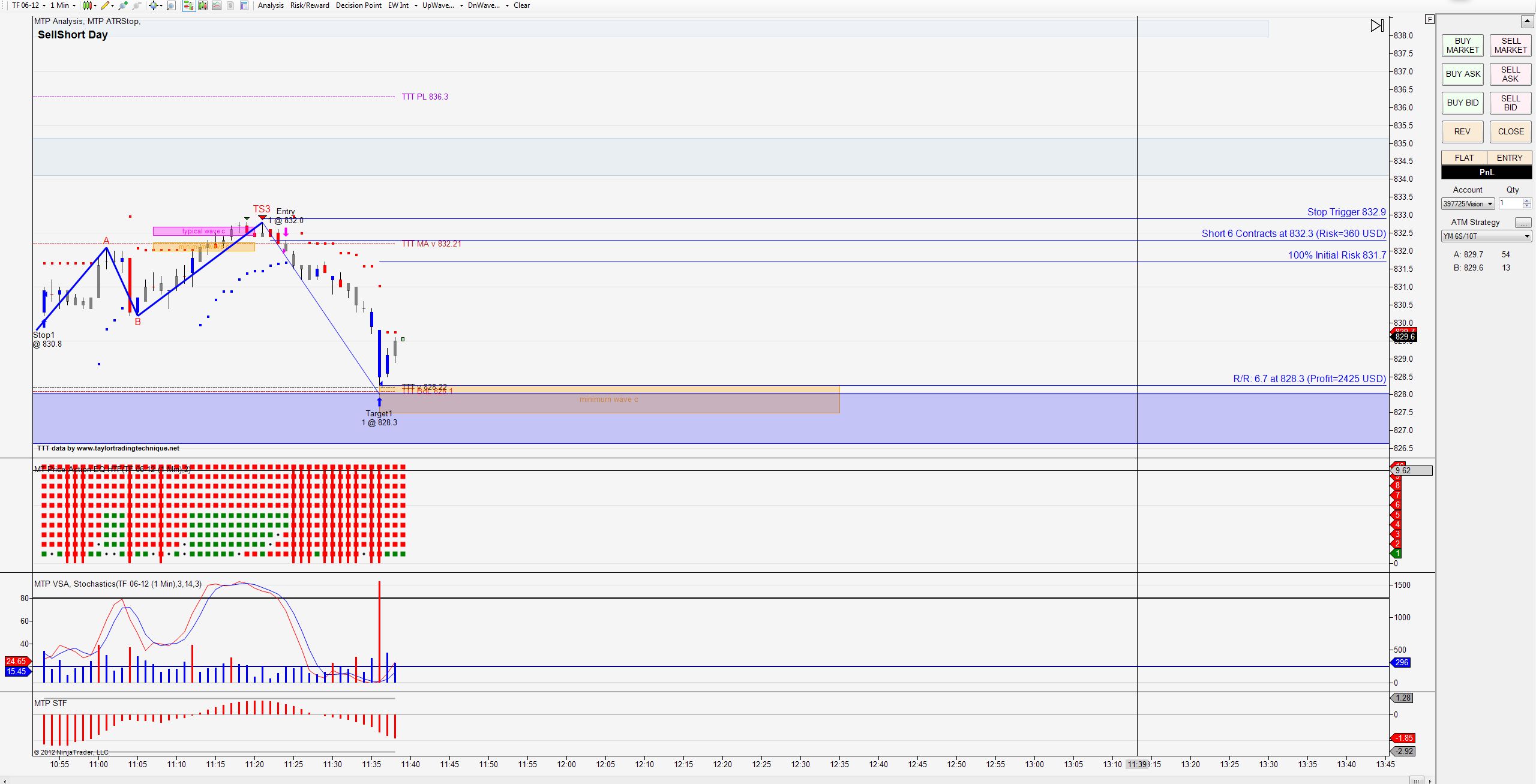Click the PnL display bar
Viewport: 1536px width, 784px height.
tap(1487, 173)
